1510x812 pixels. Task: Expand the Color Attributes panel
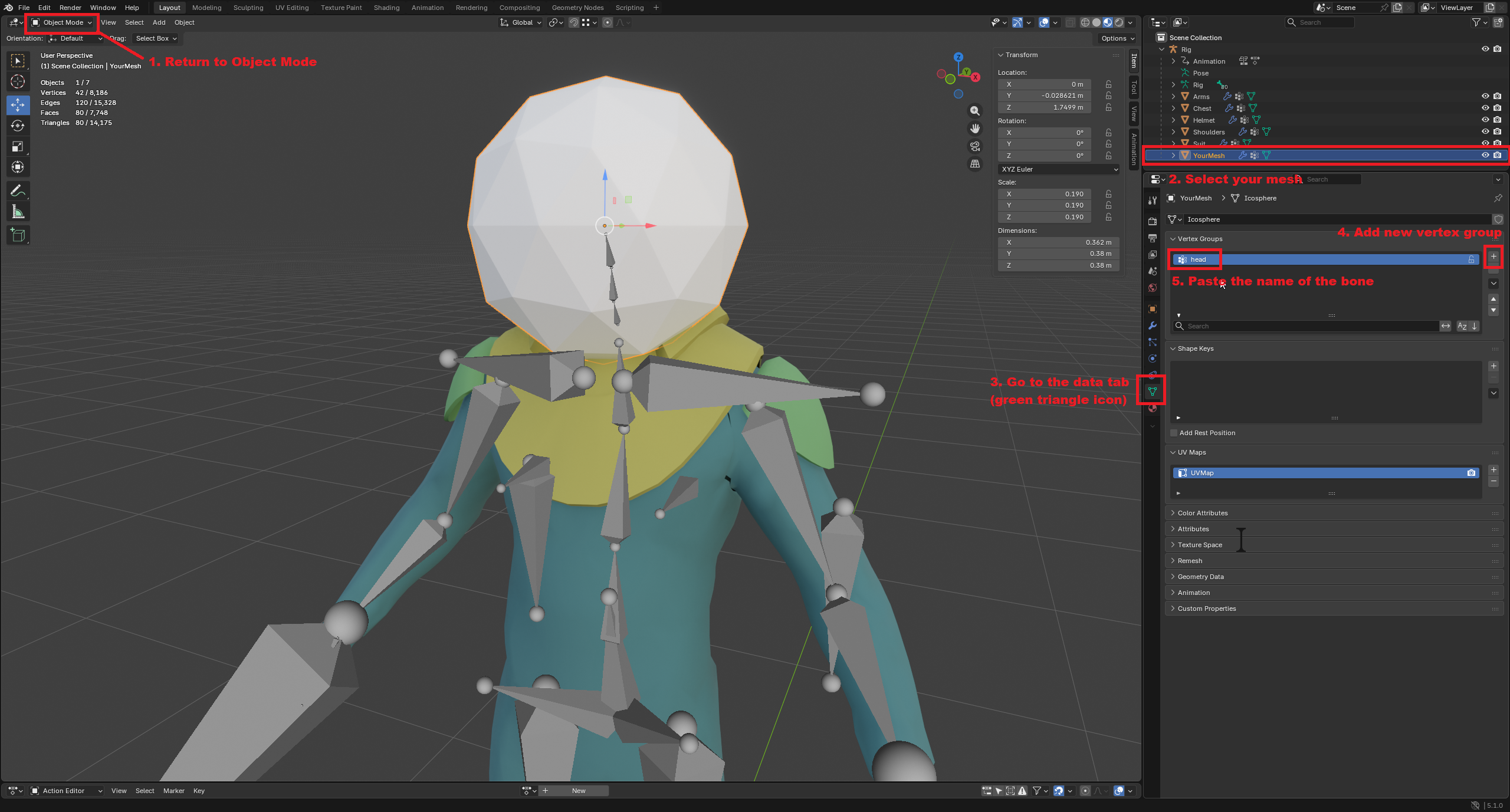1202,513
